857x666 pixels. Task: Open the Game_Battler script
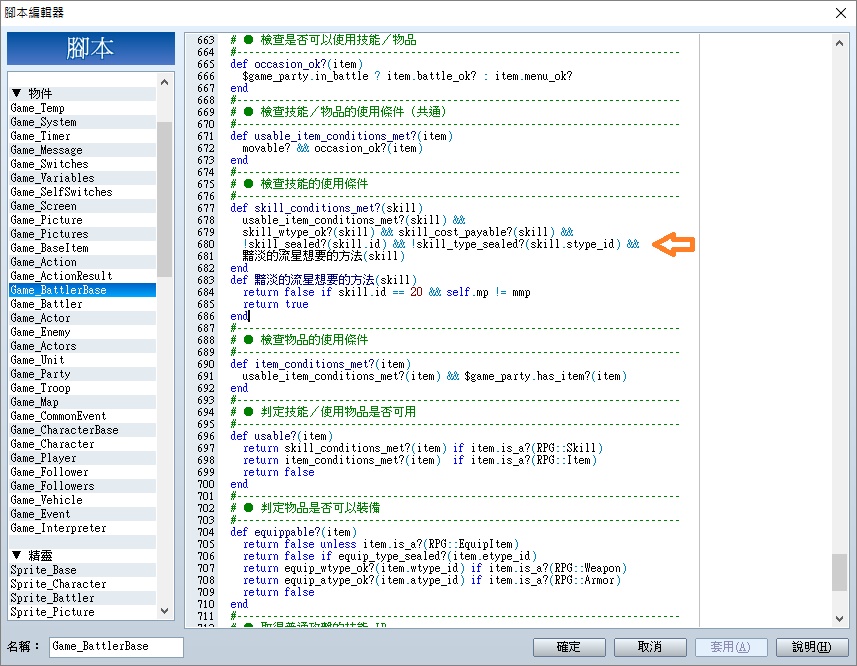click(x=83, y=304)
